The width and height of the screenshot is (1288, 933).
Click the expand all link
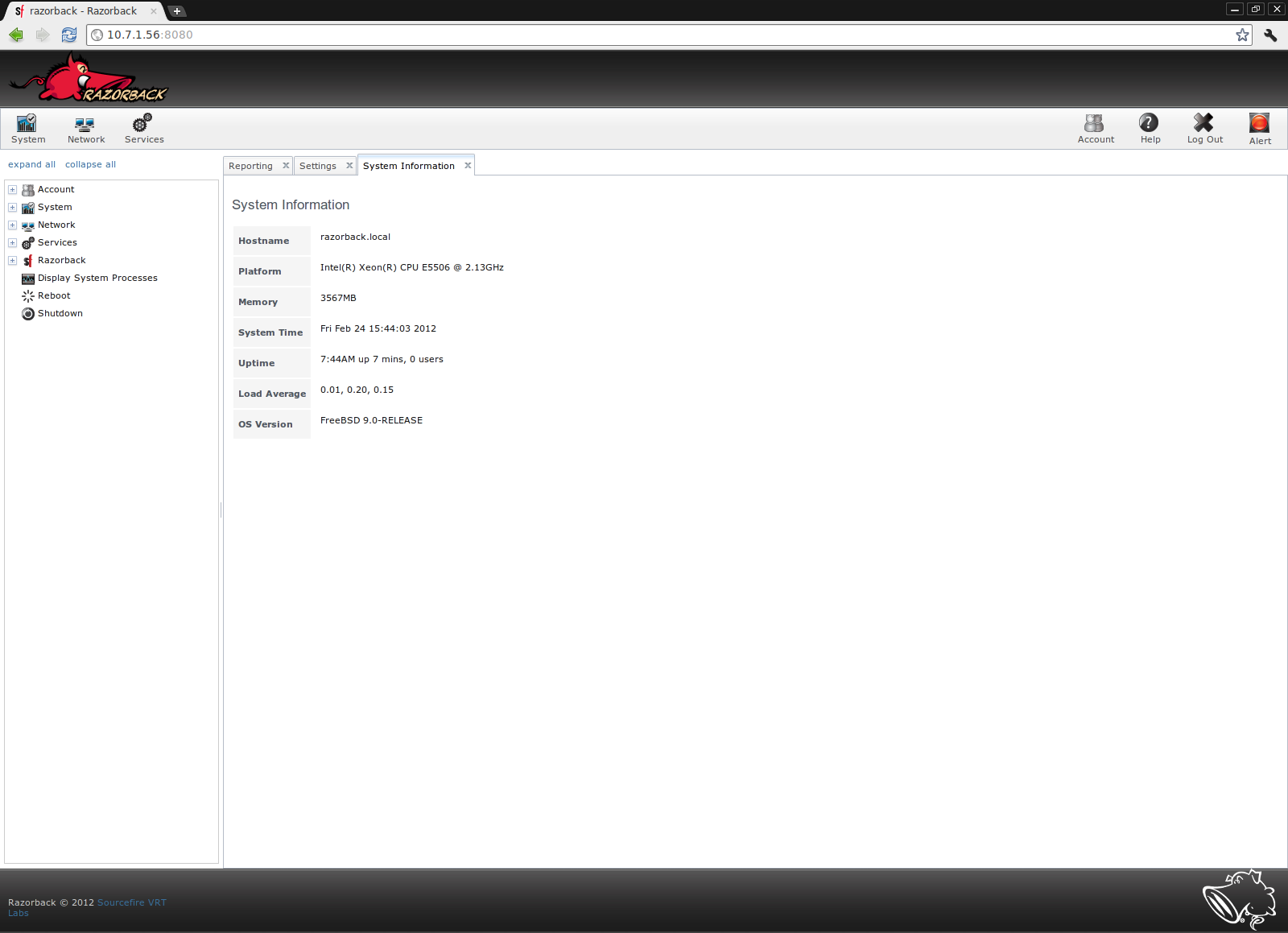[x=31, y=164]
